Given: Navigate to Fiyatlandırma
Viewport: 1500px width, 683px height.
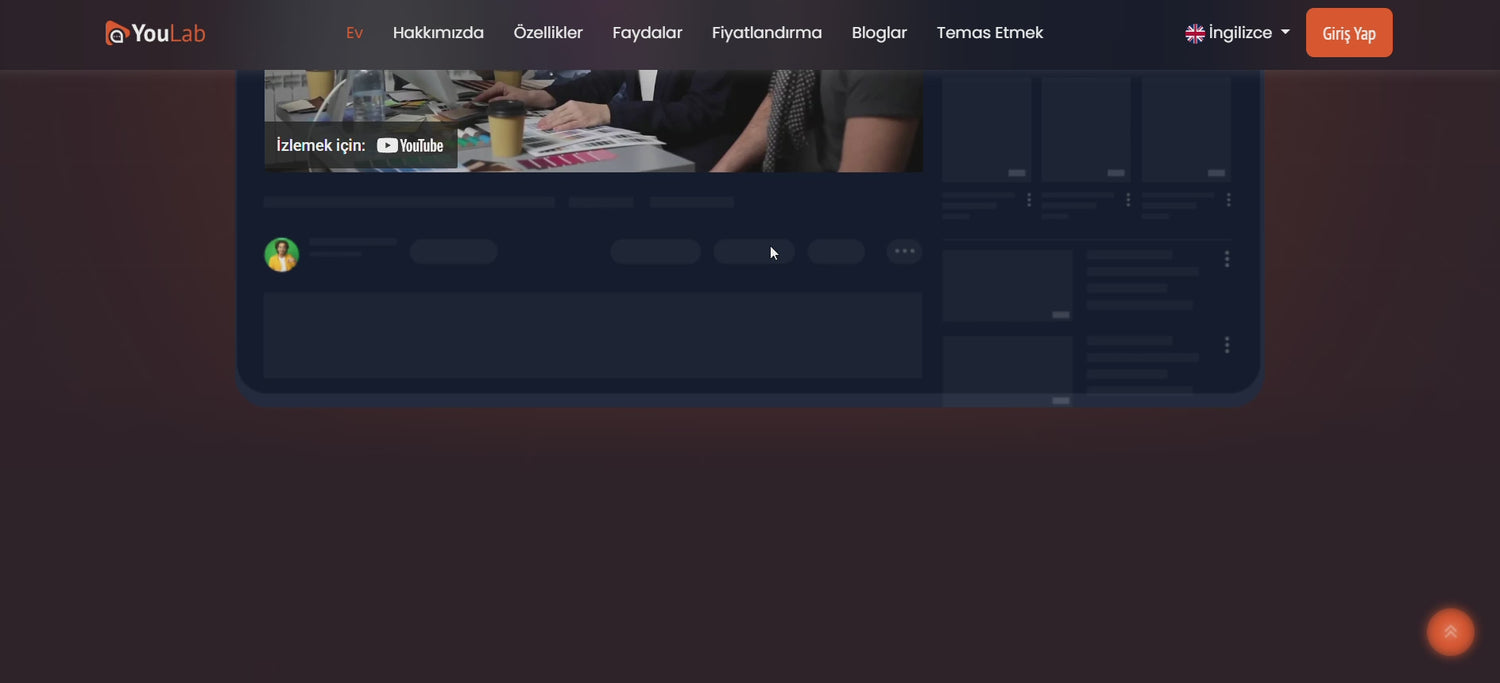Looking at the screenshot, I should [767, 33].
